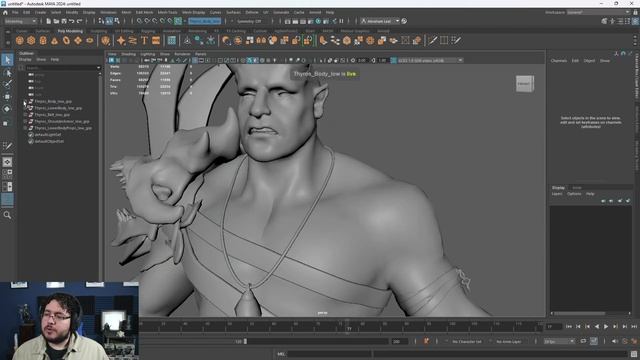Create a polygon plane from shelf
The height and width of the screenshot is (360, 640).
[x=78, y=40]
